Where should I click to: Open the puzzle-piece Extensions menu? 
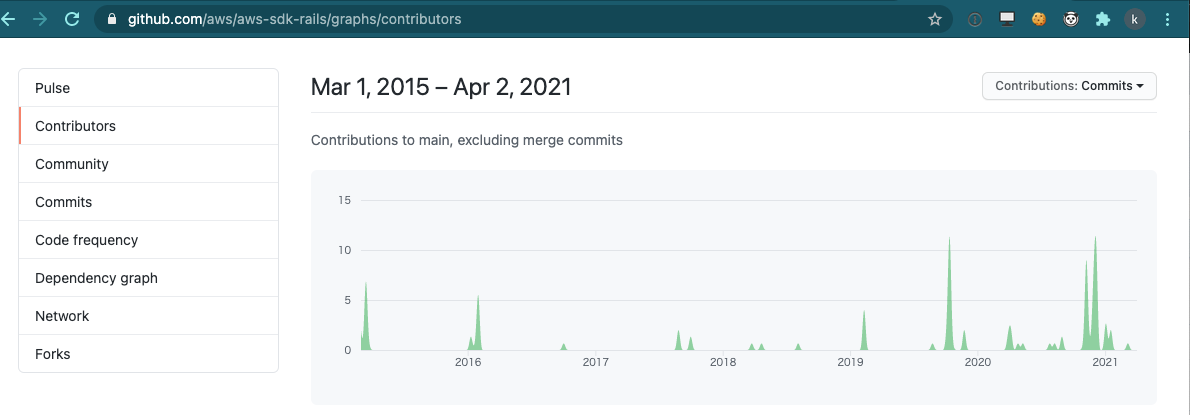point(1103,19)
